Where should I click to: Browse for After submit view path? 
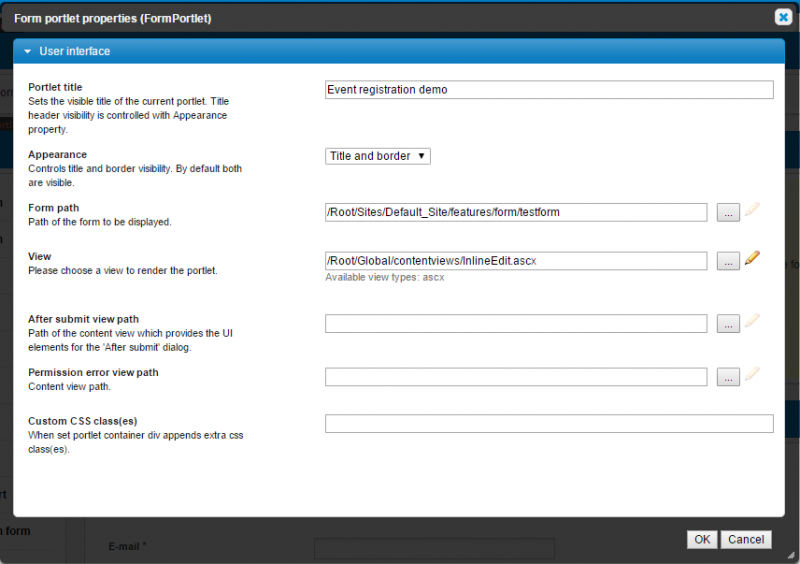[728, 324]
